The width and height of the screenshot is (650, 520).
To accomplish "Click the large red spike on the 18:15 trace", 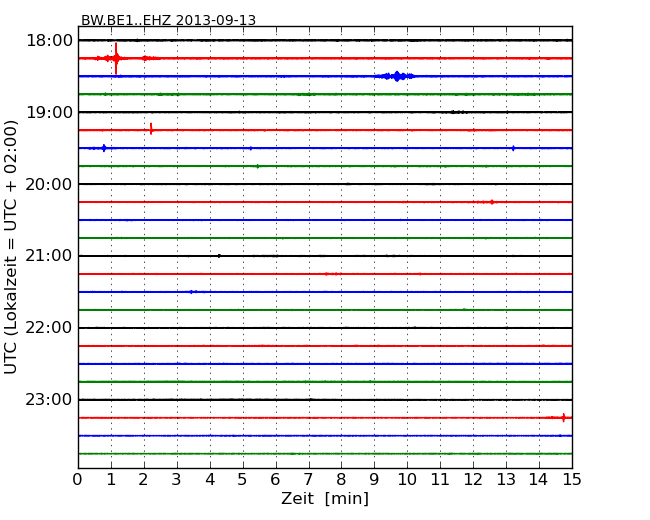I will [x=116, y=58].
